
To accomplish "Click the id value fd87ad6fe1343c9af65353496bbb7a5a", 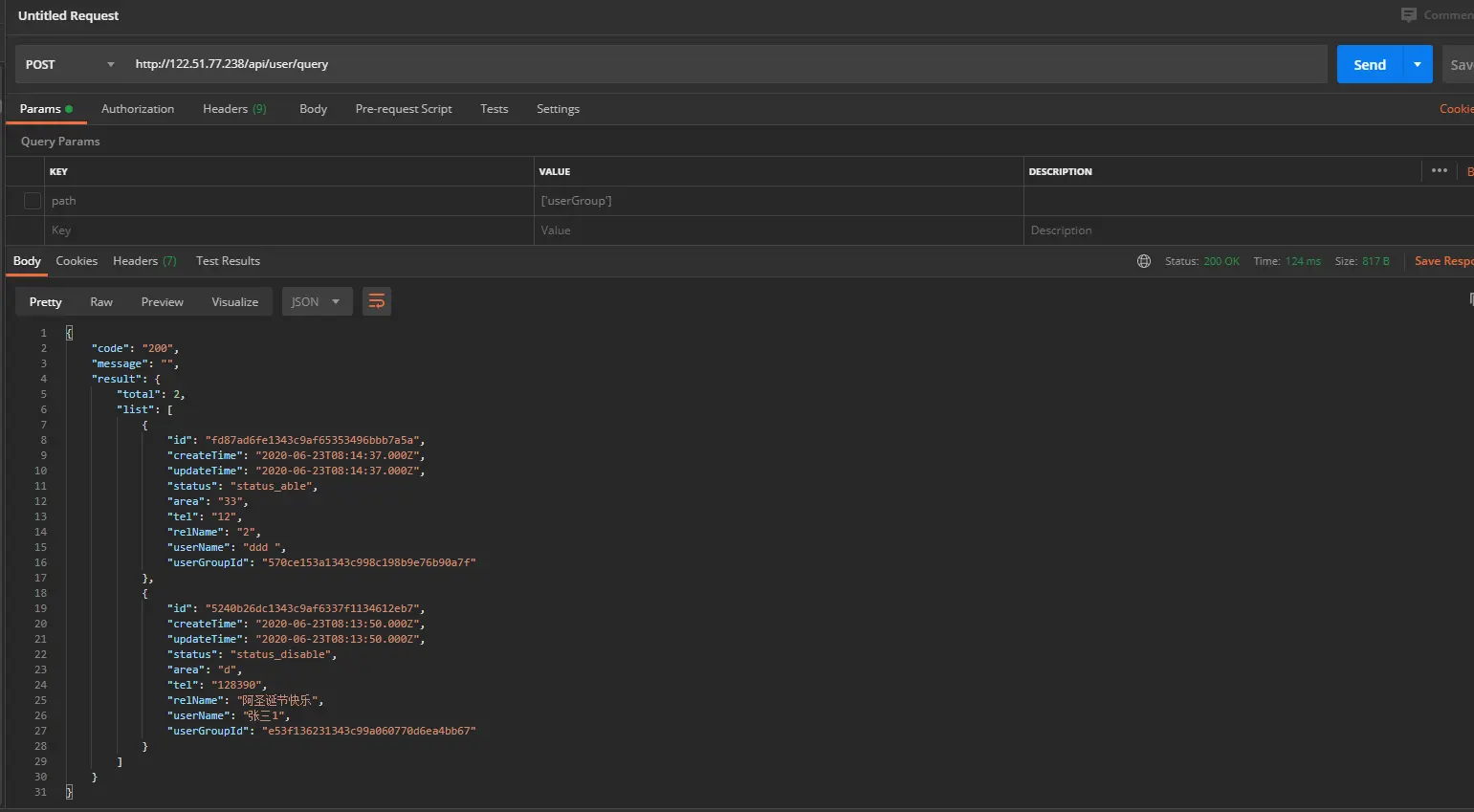I will (312, 440).
